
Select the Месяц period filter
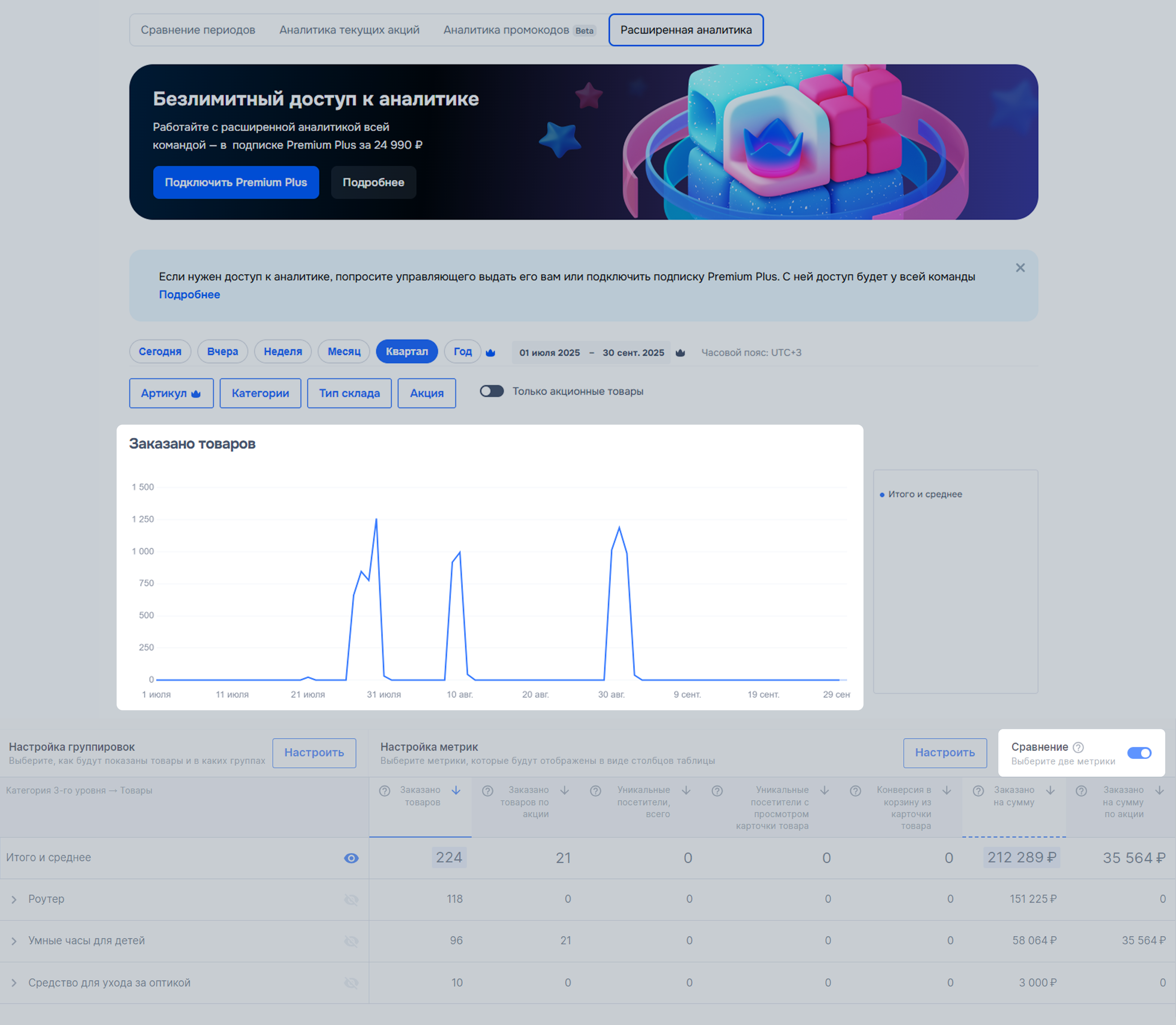(344, 351)
